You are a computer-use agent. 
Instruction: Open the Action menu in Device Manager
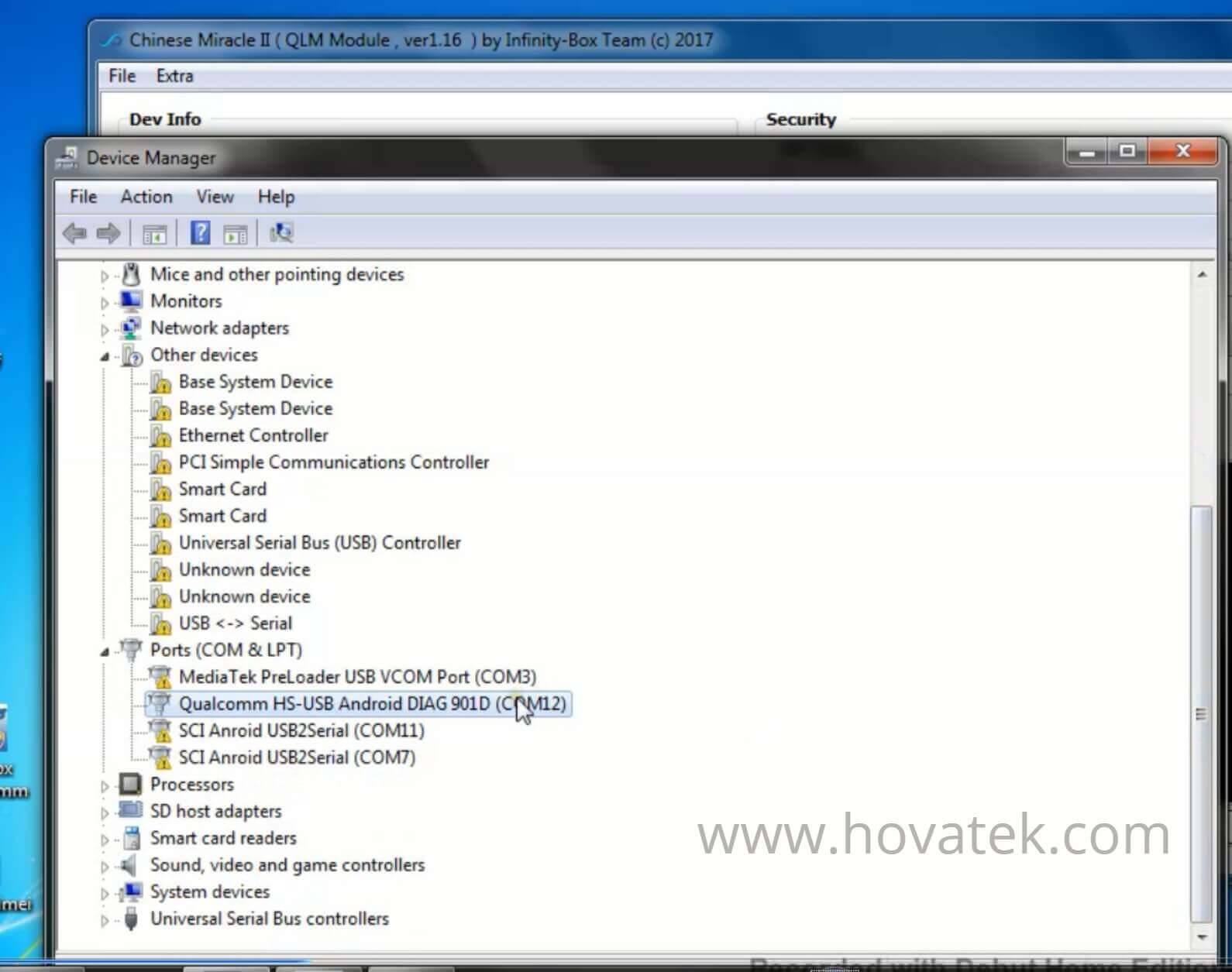point(146,197)
